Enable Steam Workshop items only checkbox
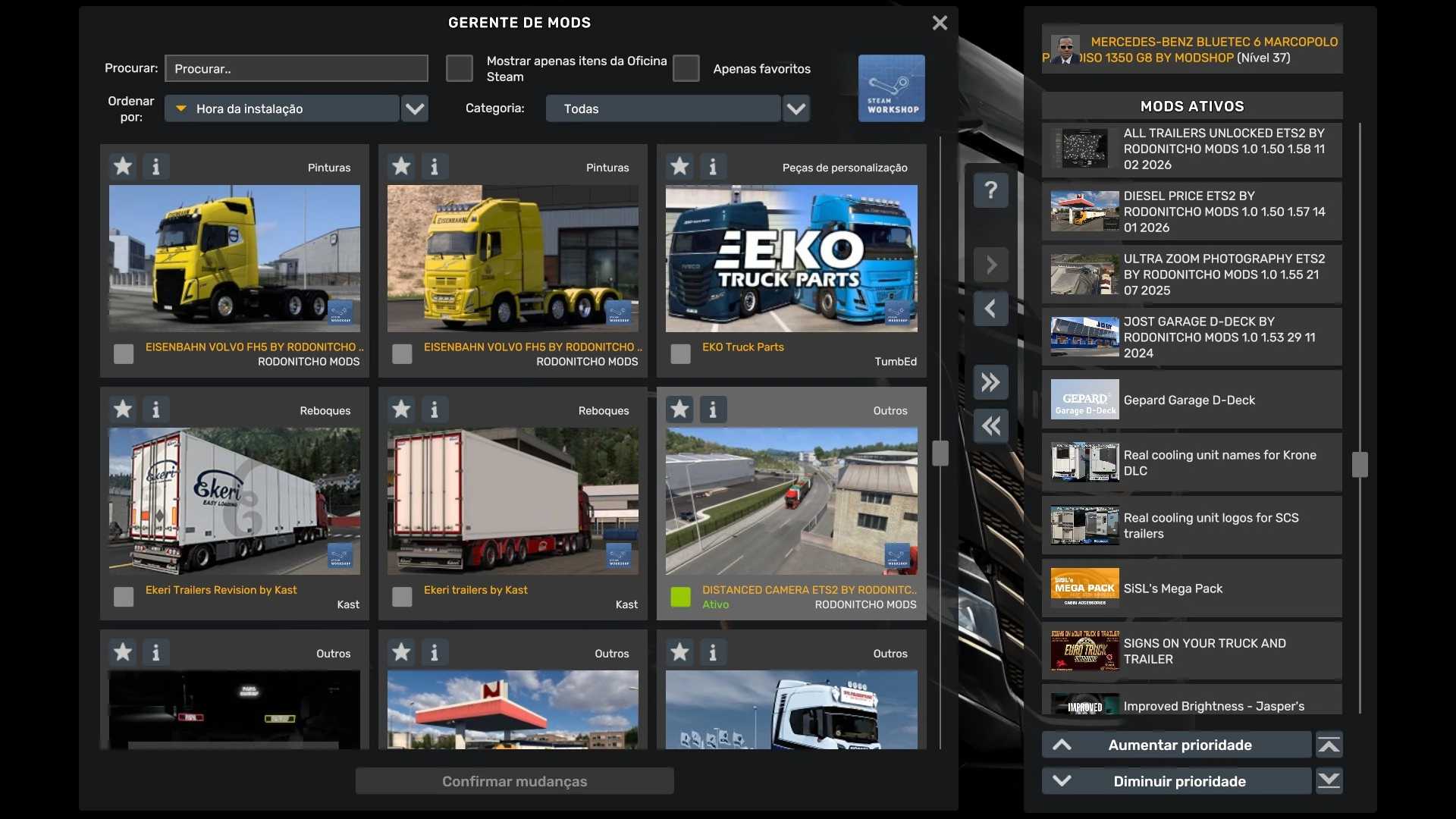Screen dimensions: 1456x819 459,68
